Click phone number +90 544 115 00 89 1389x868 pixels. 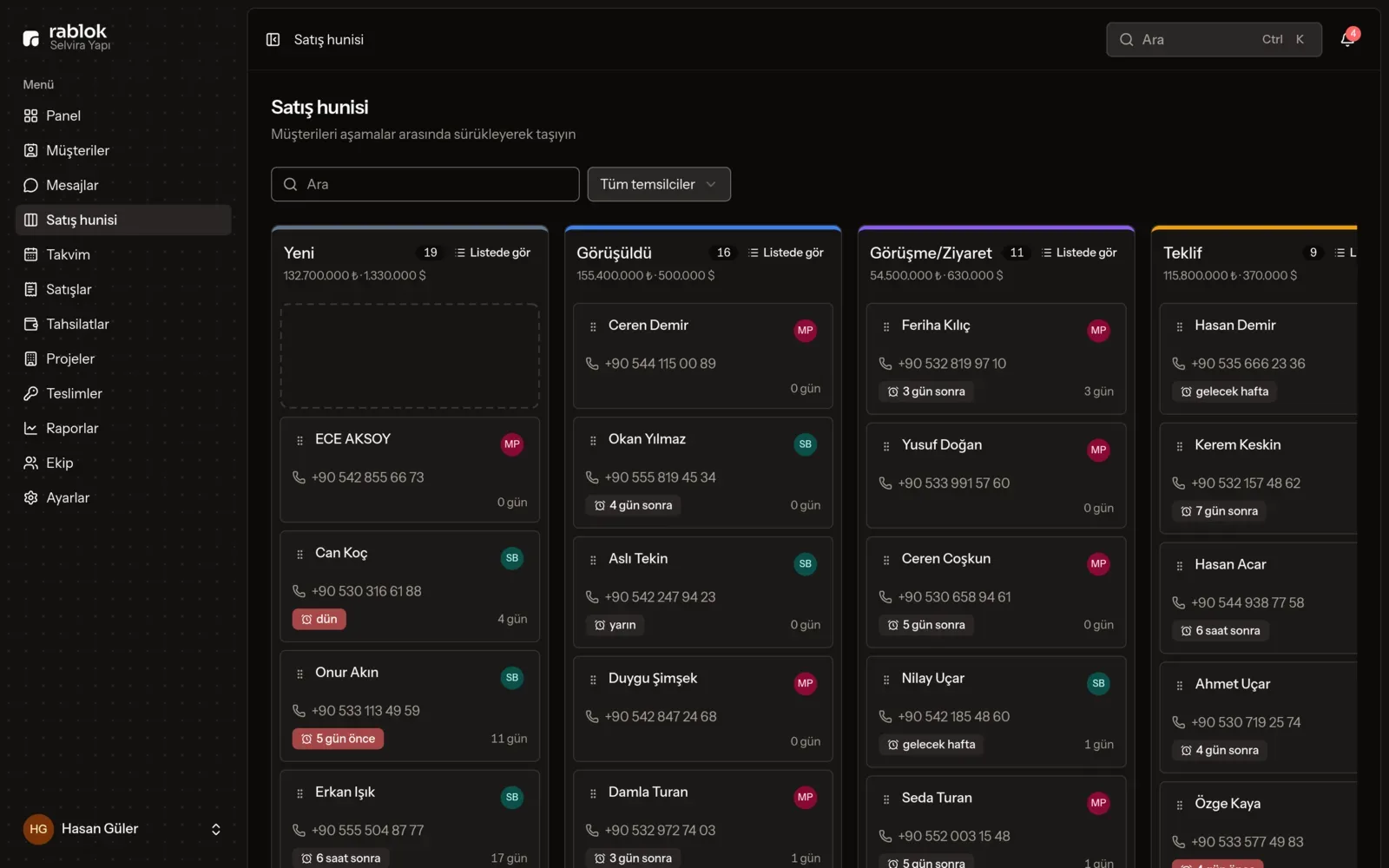[661, 364]
